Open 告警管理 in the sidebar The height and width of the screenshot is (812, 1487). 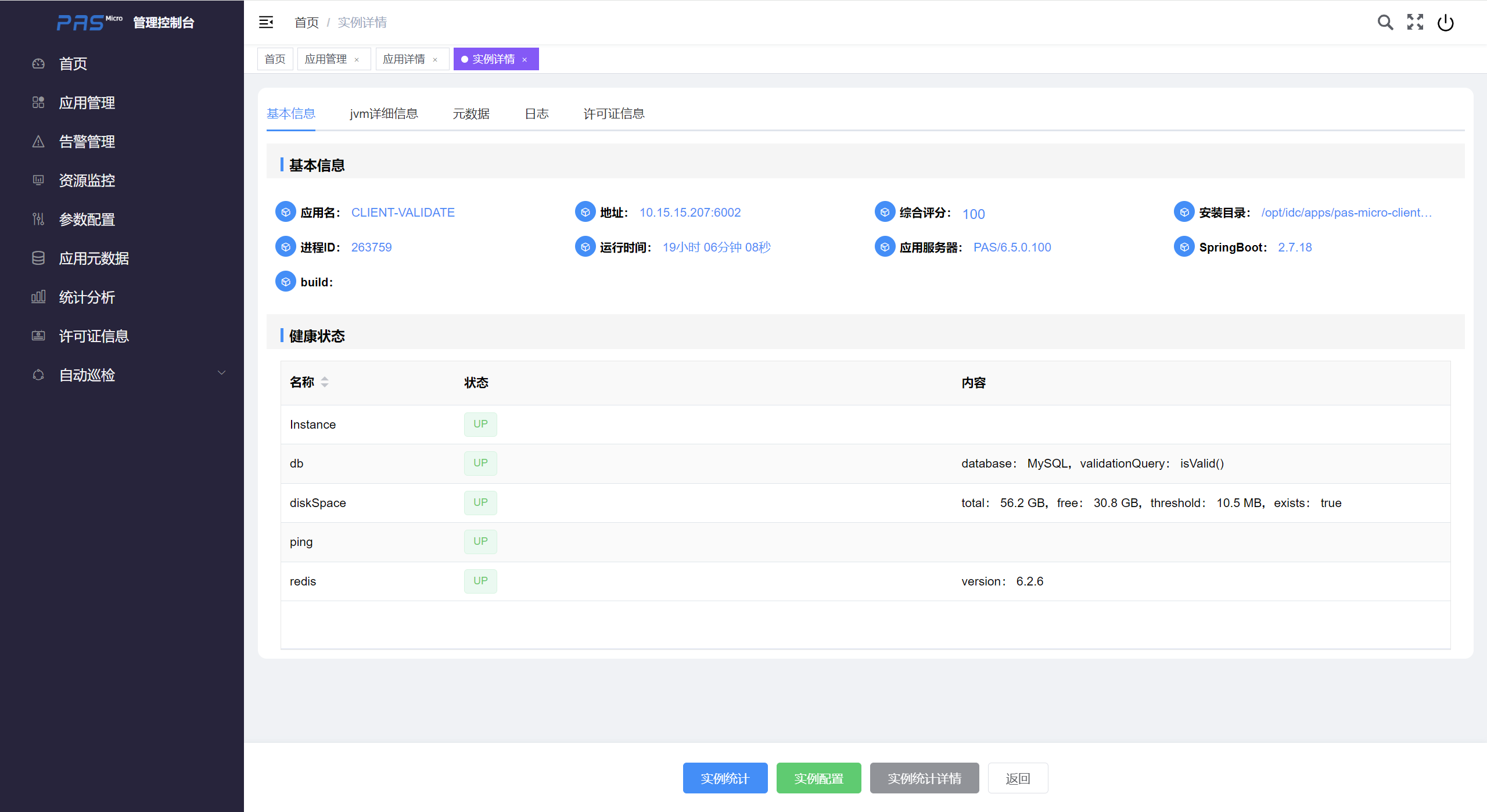point(87,142)
